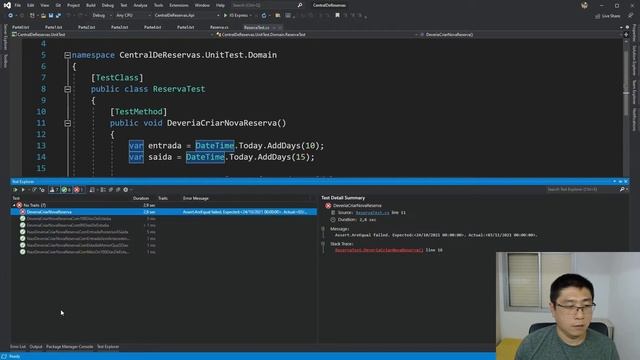640x360 pixels.
Task: Toggle the total tests filter showing 7
Action: (54, 190)
